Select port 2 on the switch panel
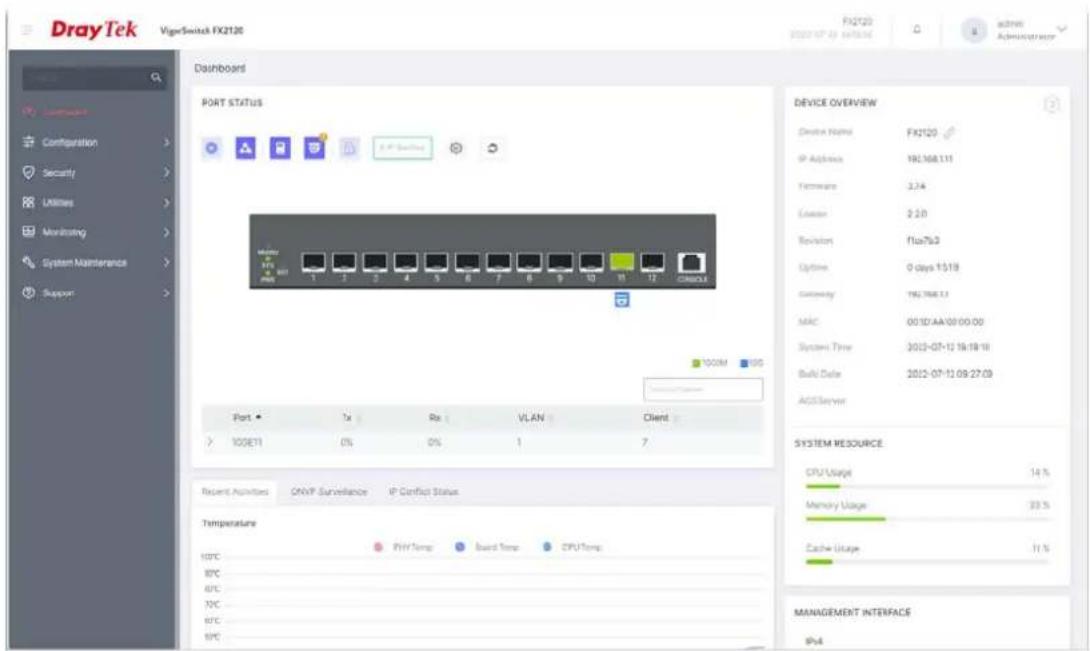The image size is (1090, 651). point(344,263)
